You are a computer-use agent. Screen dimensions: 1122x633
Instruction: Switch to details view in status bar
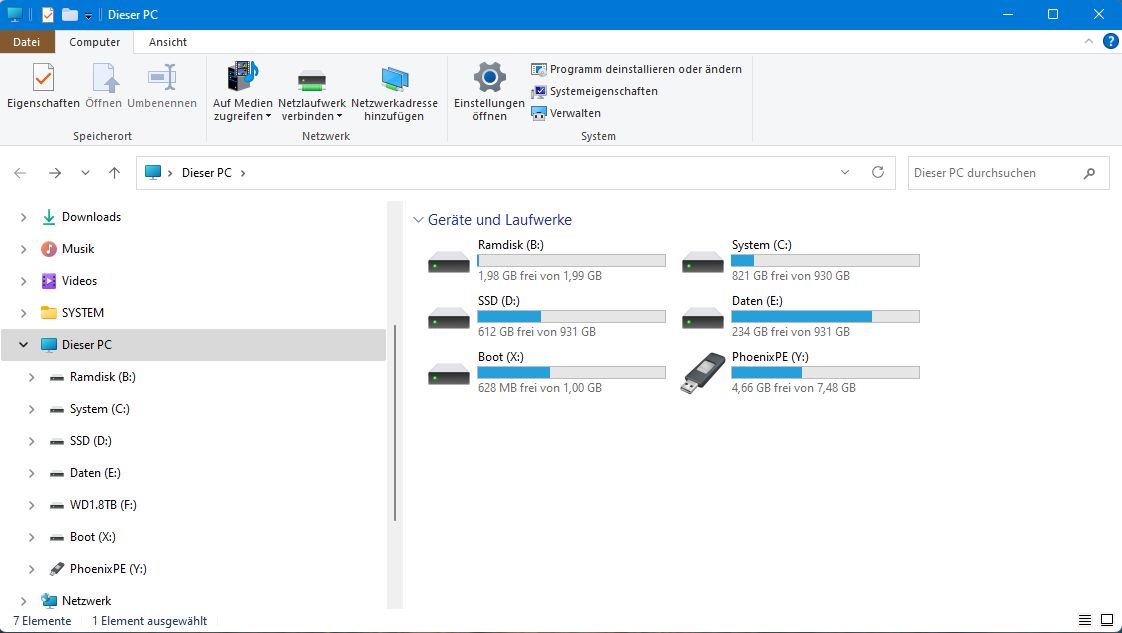click(x=1086, y=621)
